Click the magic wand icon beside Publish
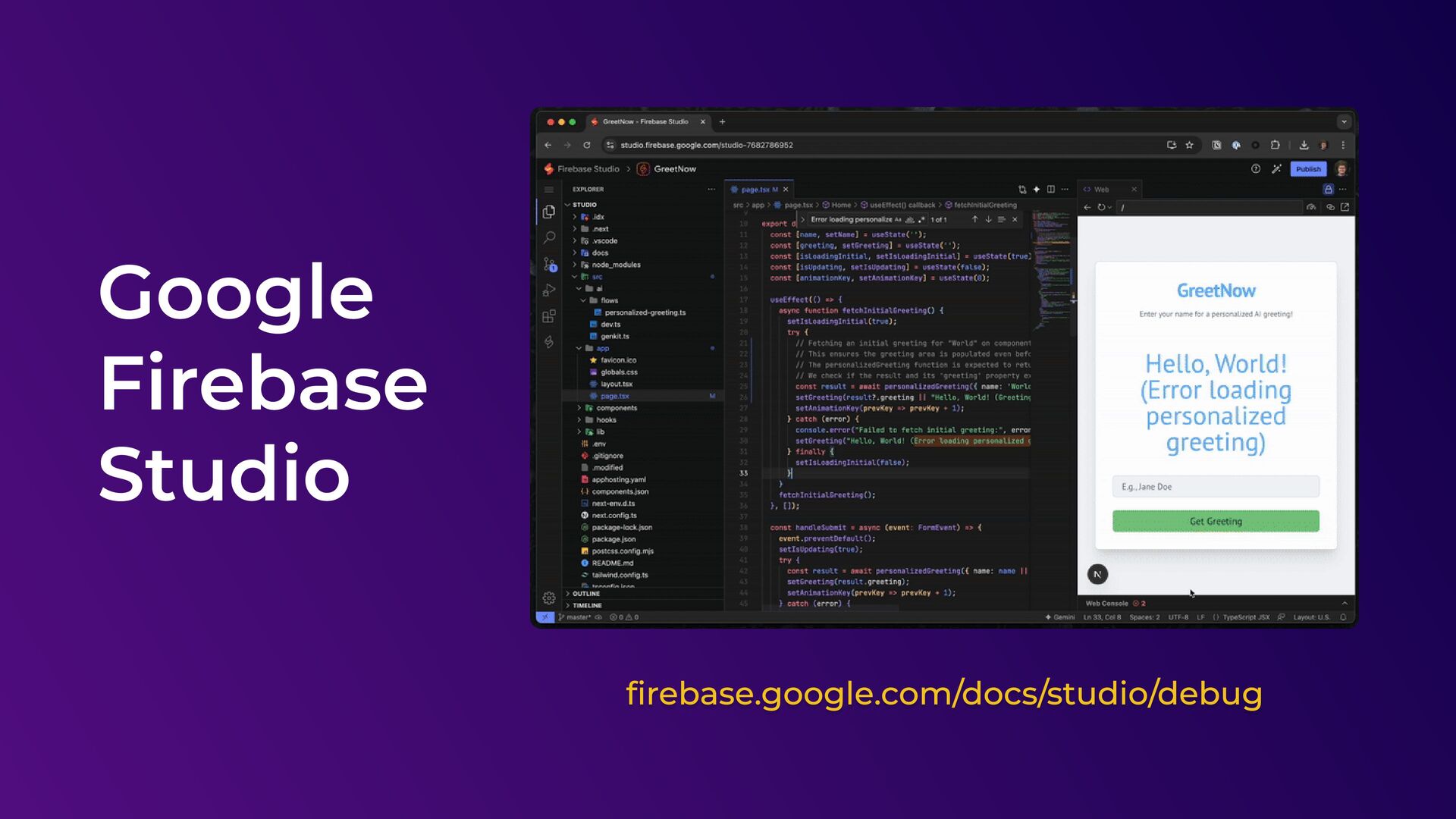Screen dimensions: 1456x819 (x=1276, y=169)
